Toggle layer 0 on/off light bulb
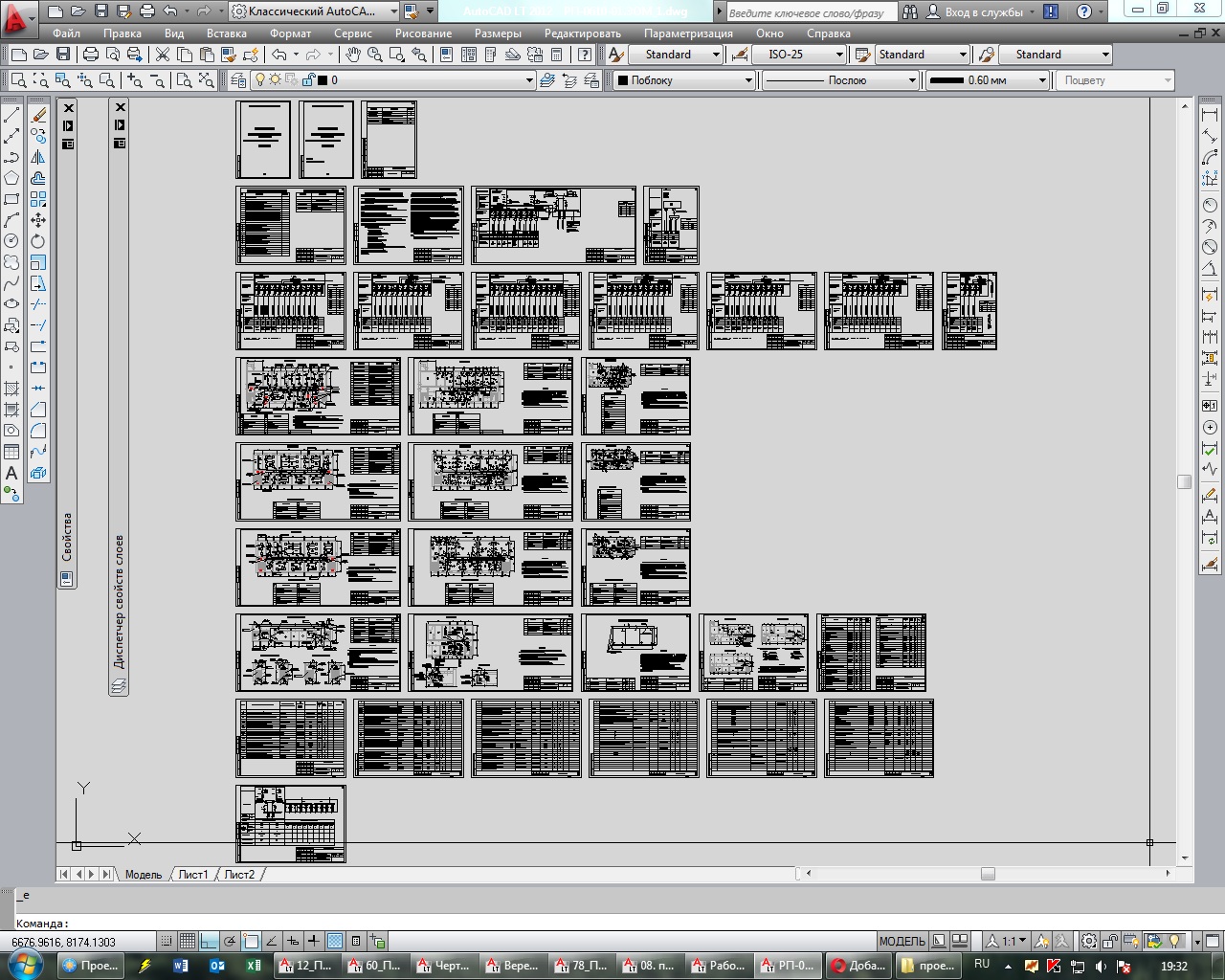This screenshot has width=1225, height=980. [x=259, y=80]
